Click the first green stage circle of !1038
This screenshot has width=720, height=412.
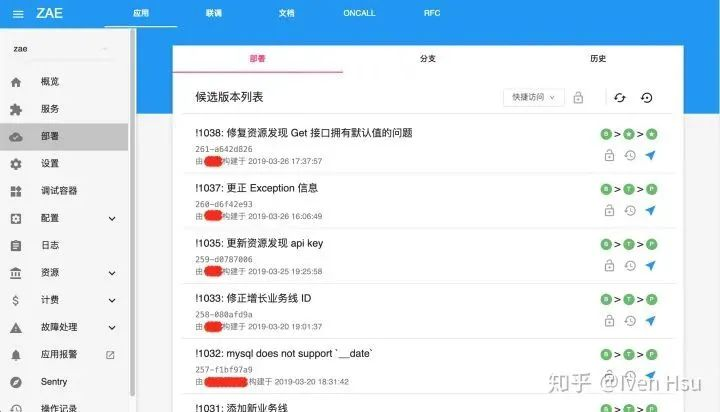pos(606,134)
